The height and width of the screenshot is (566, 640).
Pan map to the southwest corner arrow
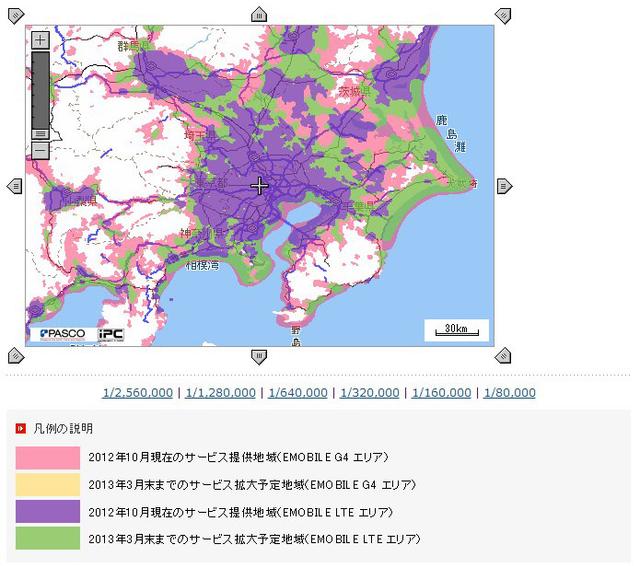[16, 356]
